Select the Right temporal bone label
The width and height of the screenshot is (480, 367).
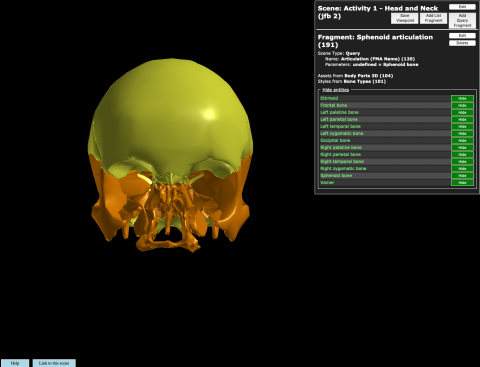point(342,161)
